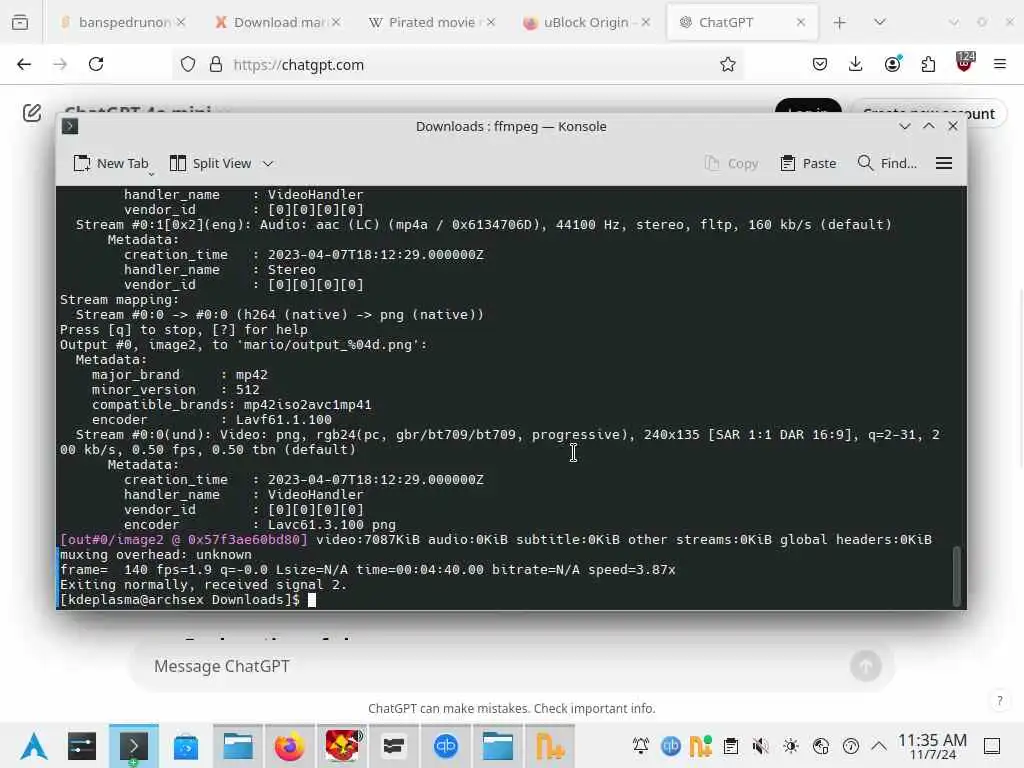
Task: Open qBittorrent from the taskbar
Action: [446, 746]
